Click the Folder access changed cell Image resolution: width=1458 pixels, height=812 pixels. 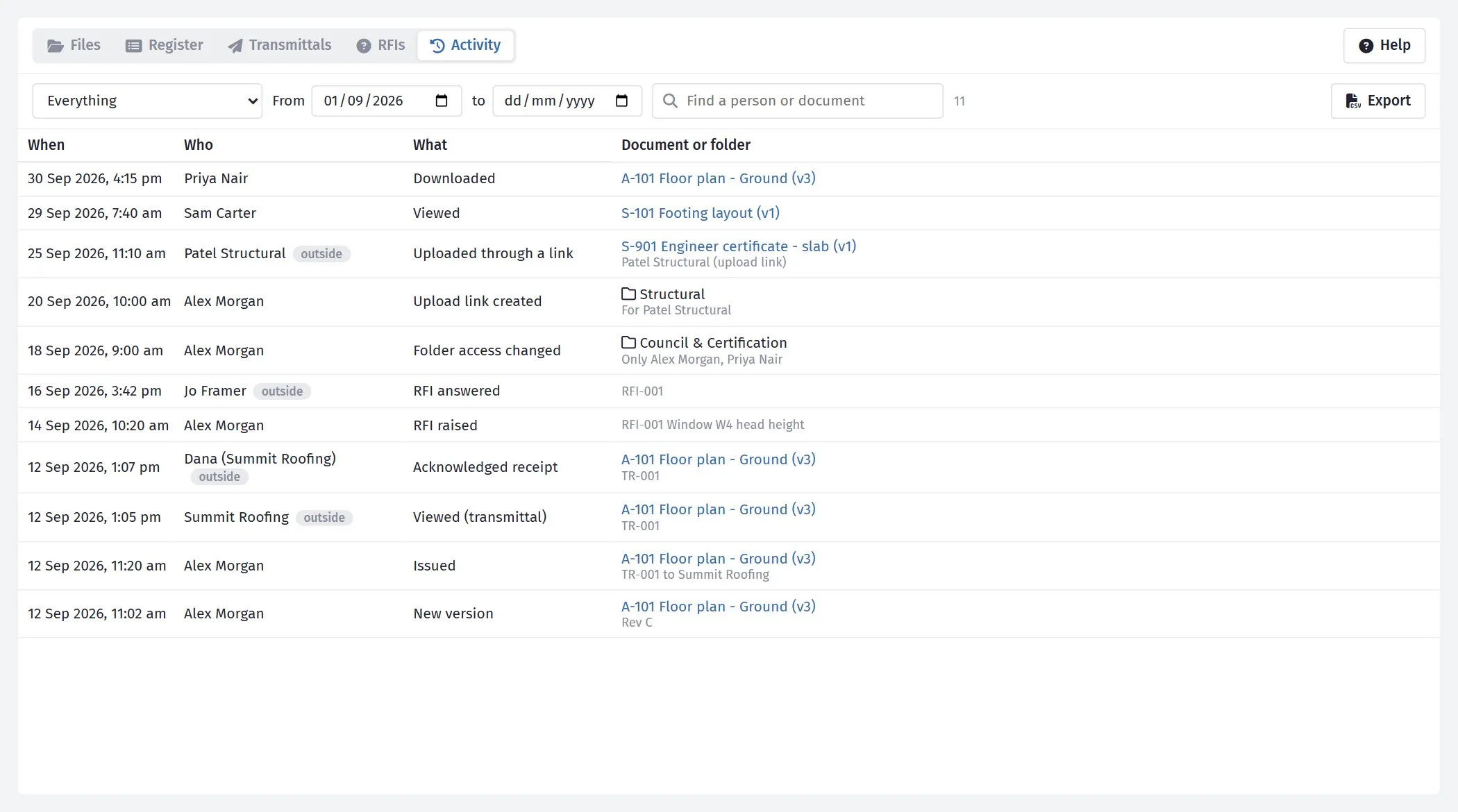[x=487, y=350]
